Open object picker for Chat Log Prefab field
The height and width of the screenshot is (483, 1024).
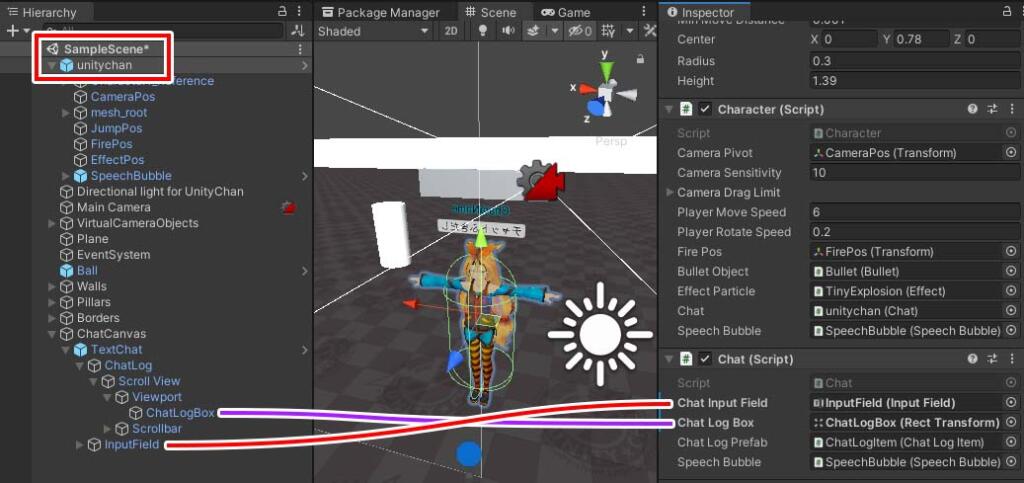click(1011, 442)
